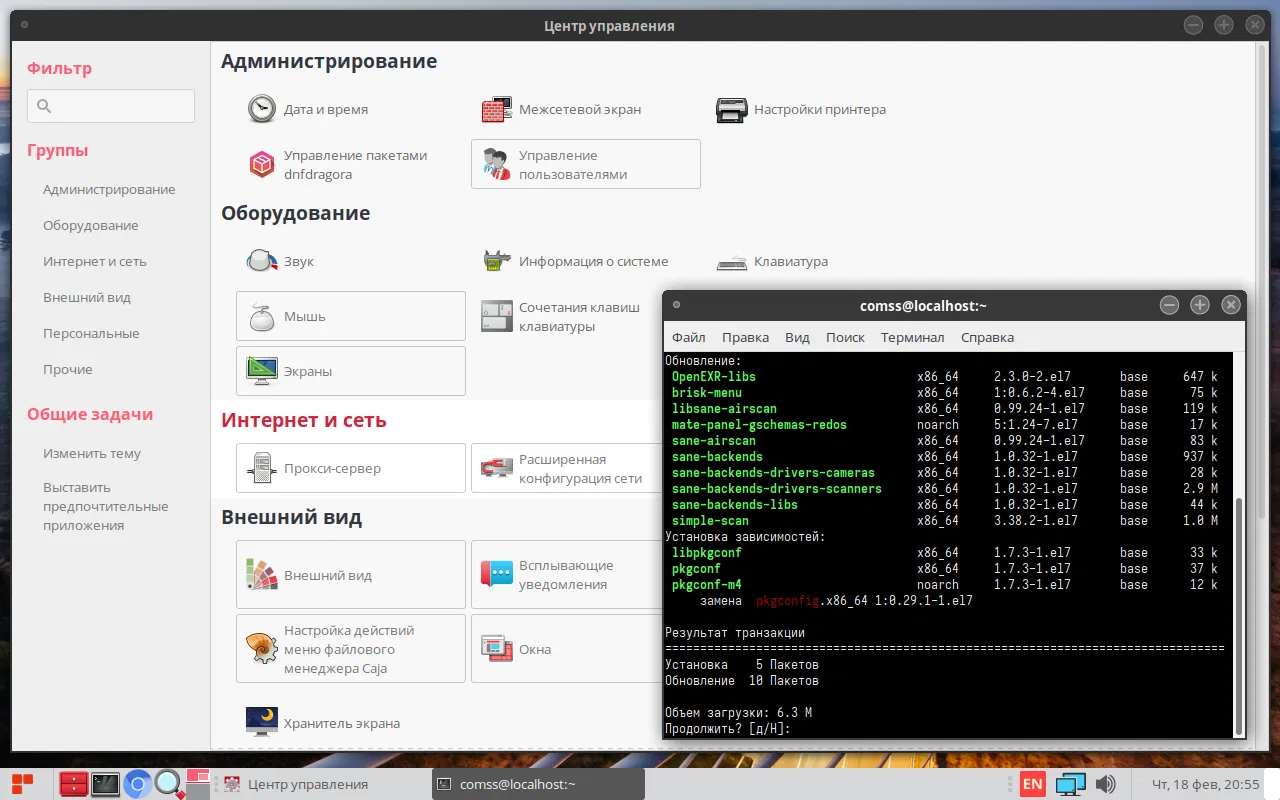Select the Оборудование group in the sidebar
The width and height of the screenshot is (1280, 800).
pos(91,225)
